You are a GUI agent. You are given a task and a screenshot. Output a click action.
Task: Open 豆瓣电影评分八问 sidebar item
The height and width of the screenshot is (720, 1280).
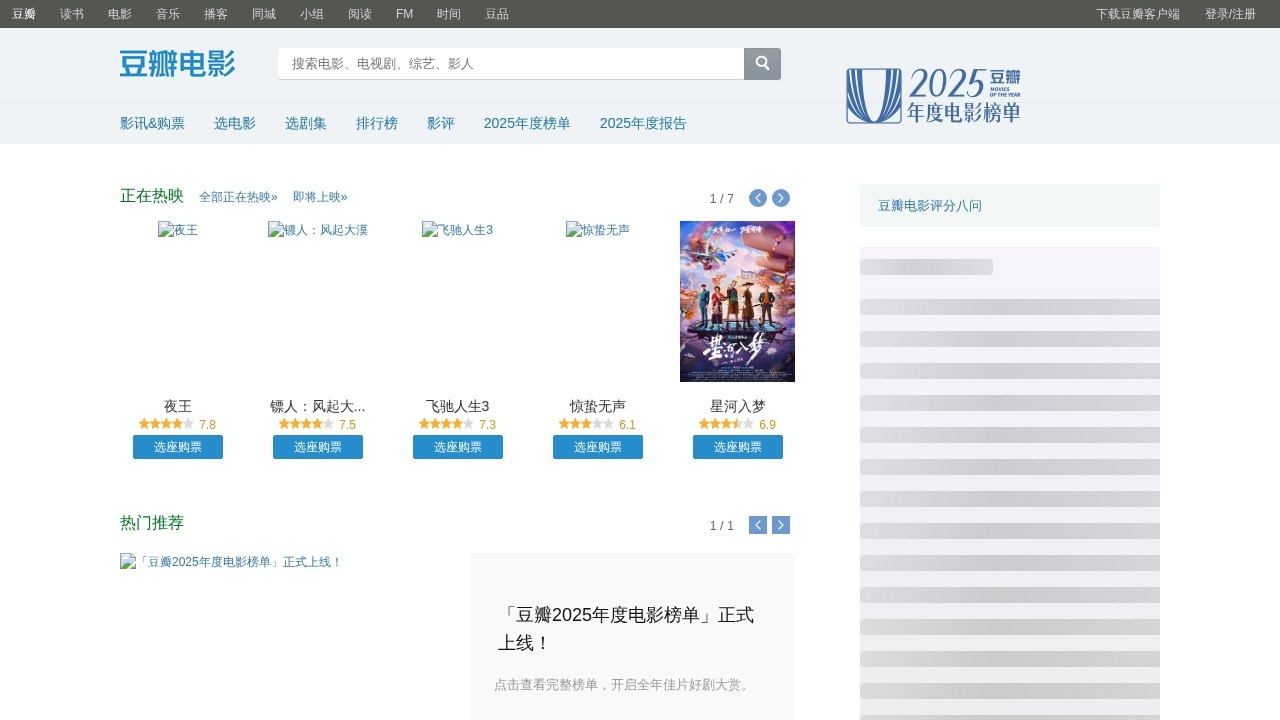[x=929, y=205]
